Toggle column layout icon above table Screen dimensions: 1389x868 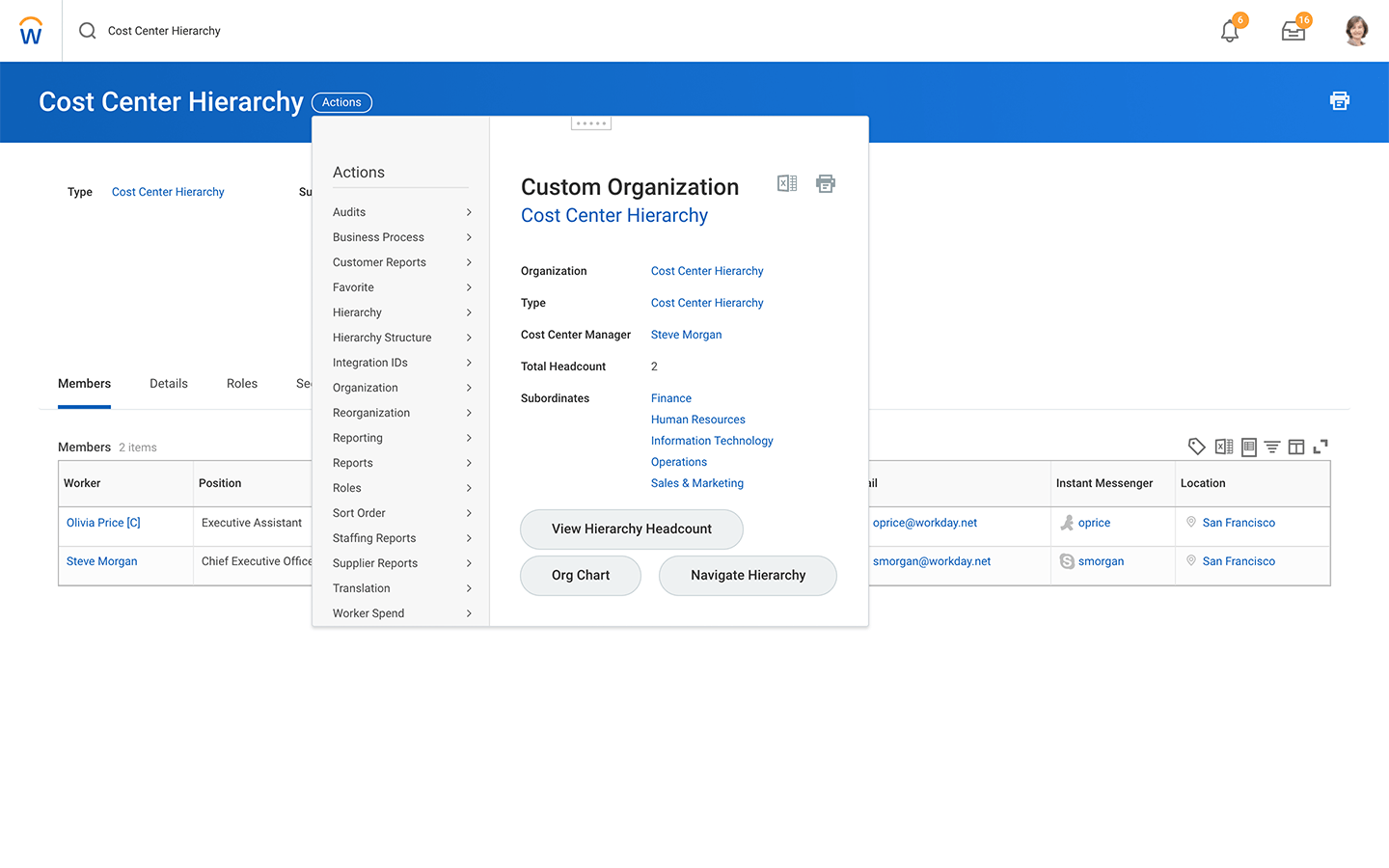click(x=1296, y=447)
